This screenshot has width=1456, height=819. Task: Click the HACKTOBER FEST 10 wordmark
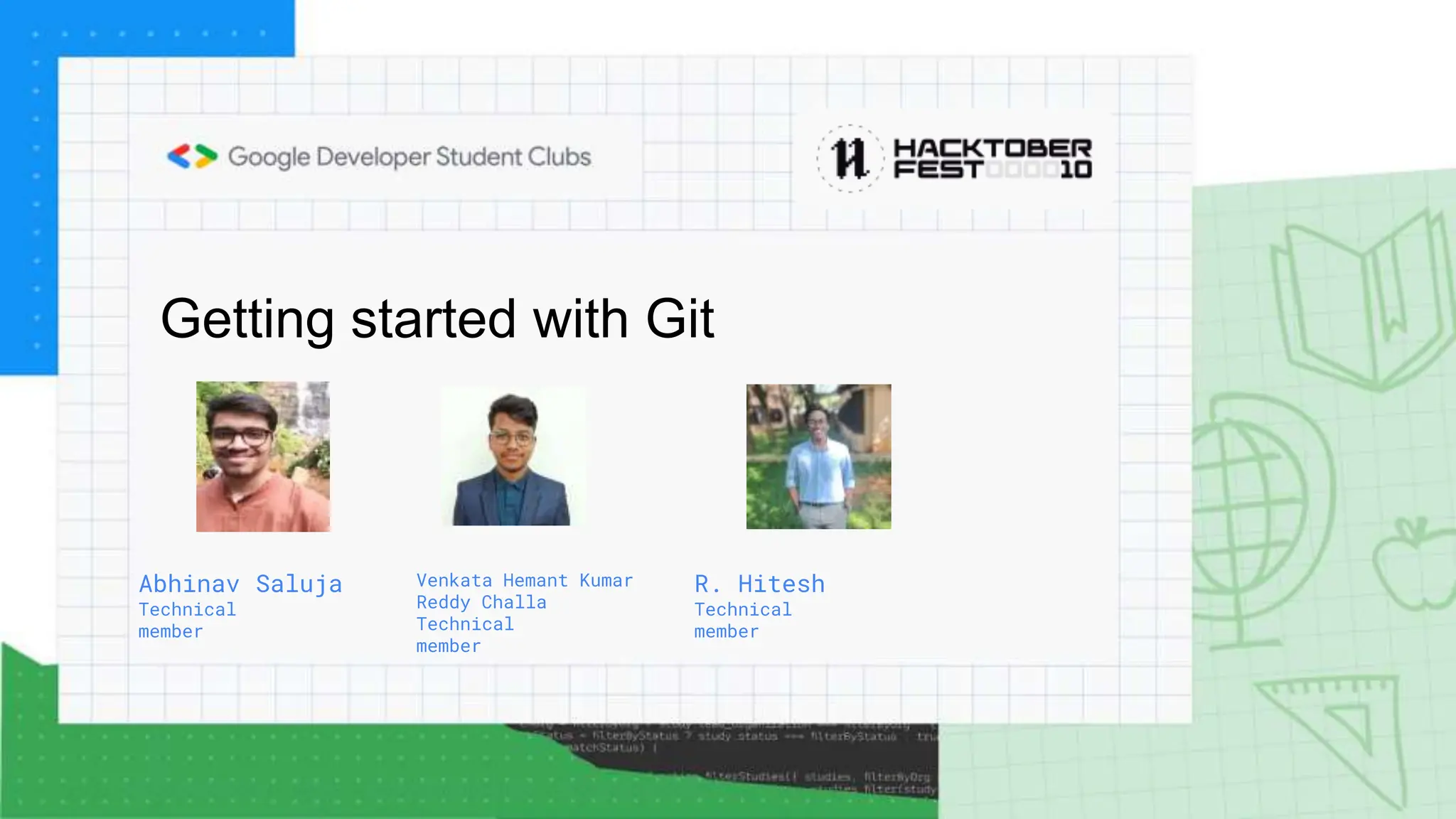coord(992,159)
